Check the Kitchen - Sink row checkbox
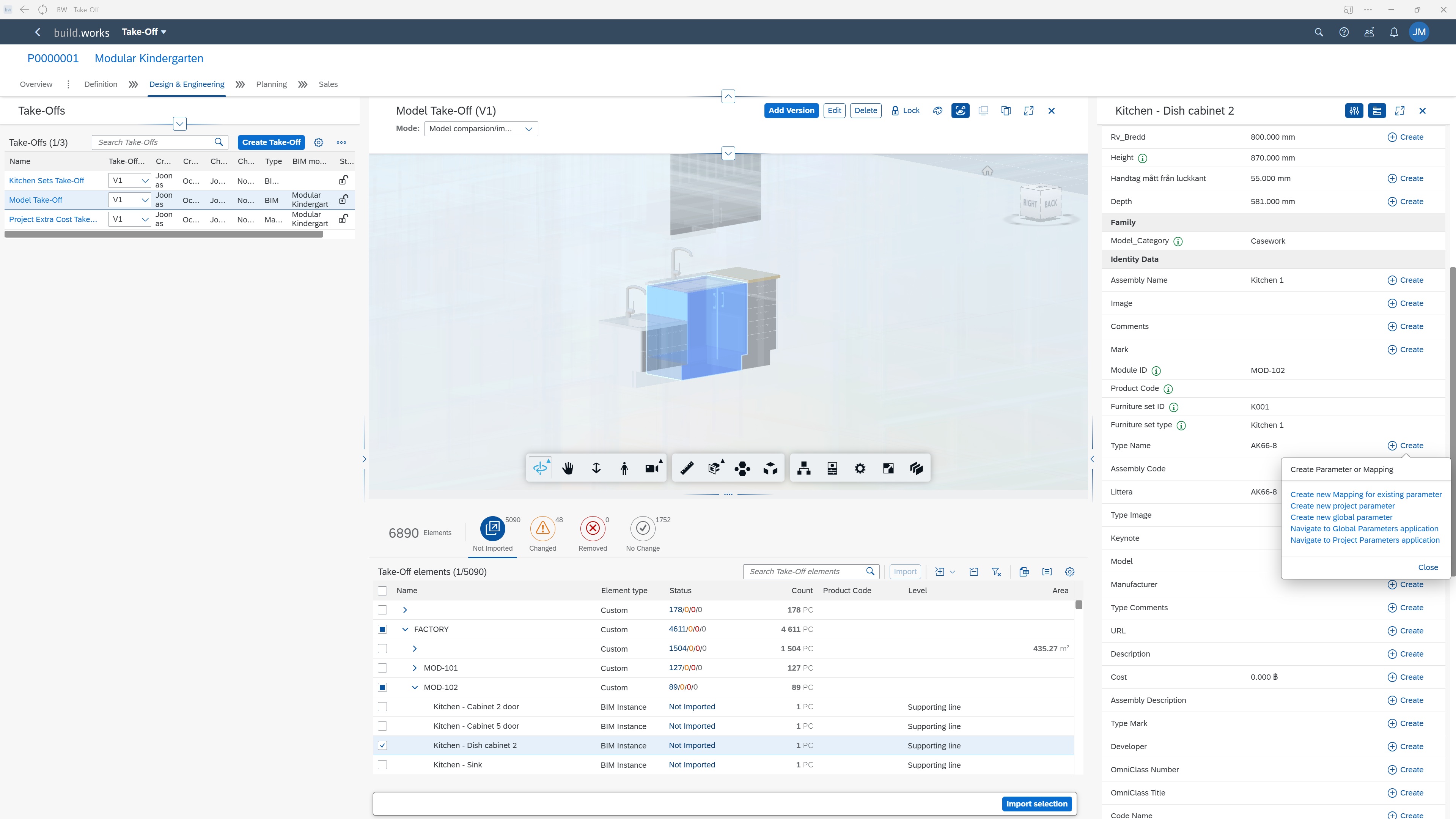Image resolution: width=1456 pixels, height=819 pixels. [383, 765]
